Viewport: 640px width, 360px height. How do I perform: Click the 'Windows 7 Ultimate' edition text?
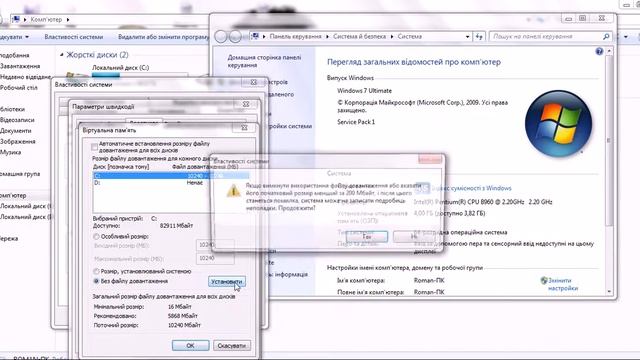click(x=364, y=91)
